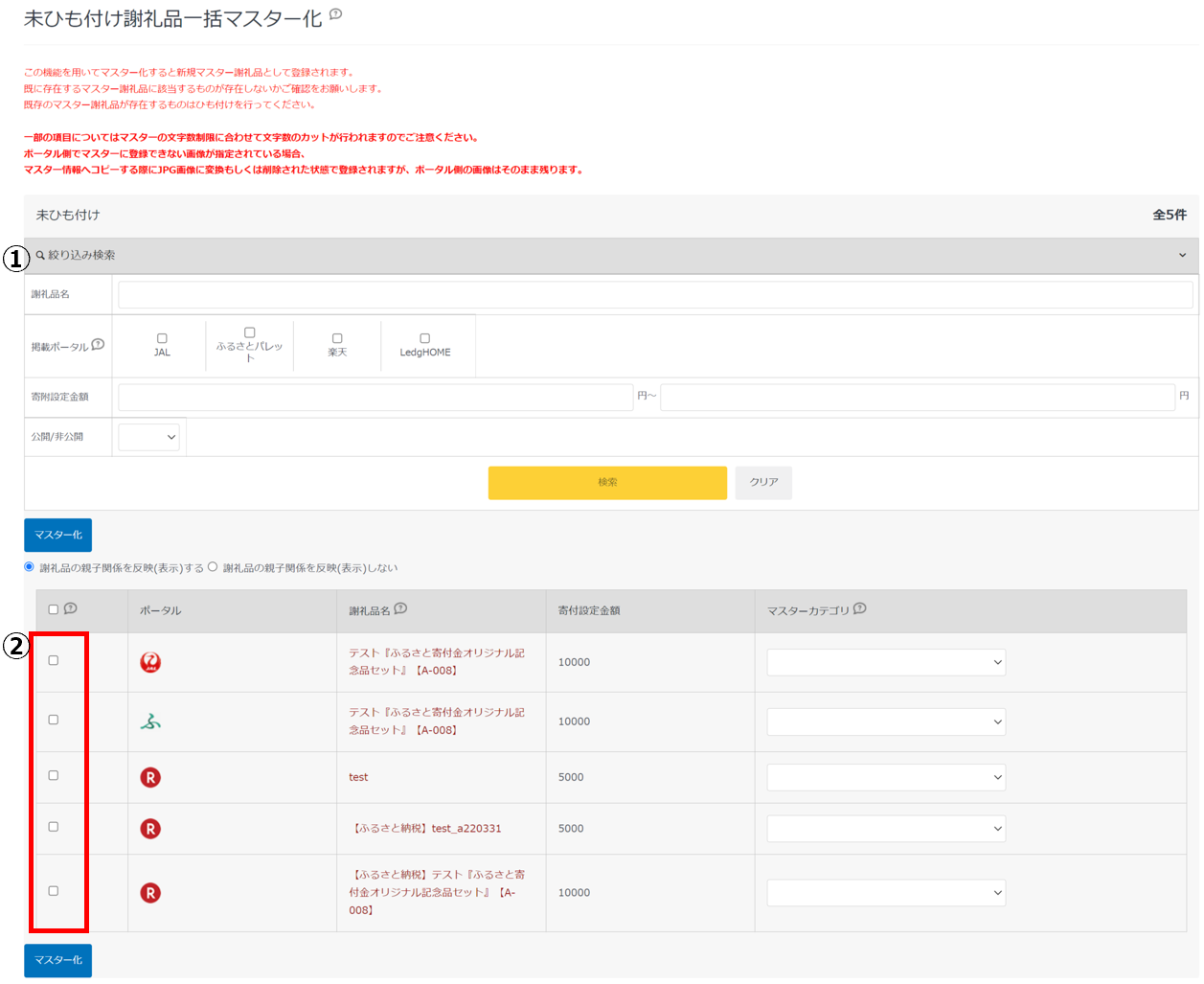Click the クリア button
This screenshot has height=984, width=1204.
click(763, 482)
